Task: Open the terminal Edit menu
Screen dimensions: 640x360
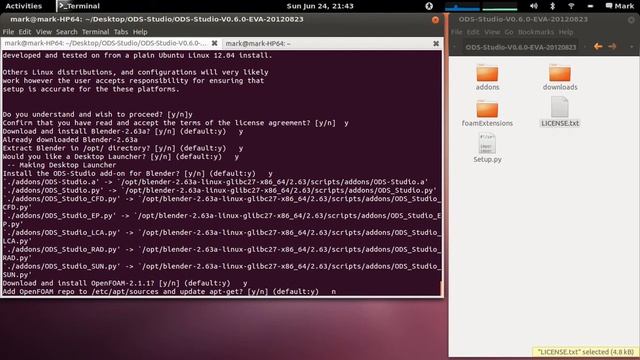Action: coord(24,32)
